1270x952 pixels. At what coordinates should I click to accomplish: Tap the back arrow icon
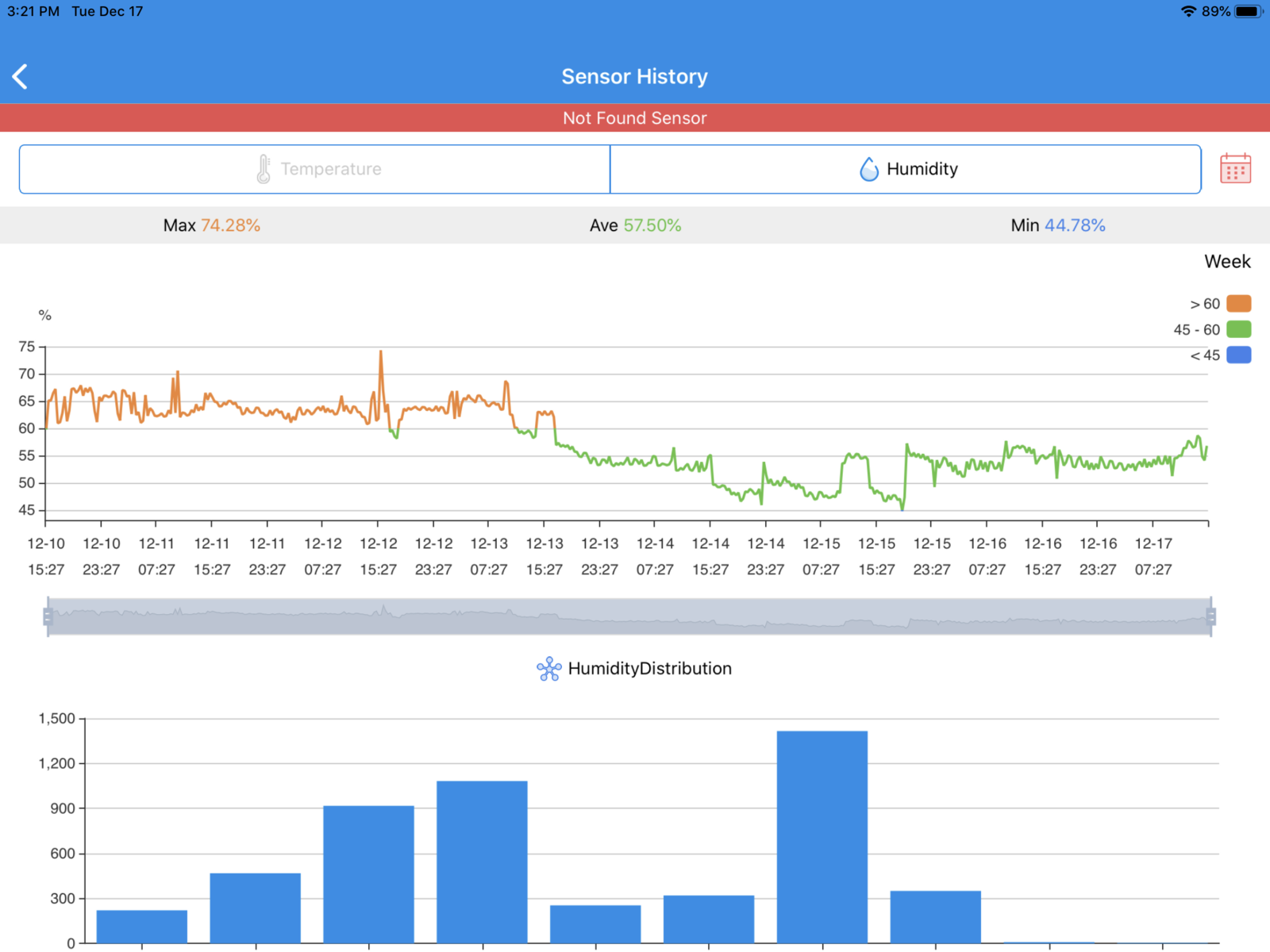coord(21,77)
